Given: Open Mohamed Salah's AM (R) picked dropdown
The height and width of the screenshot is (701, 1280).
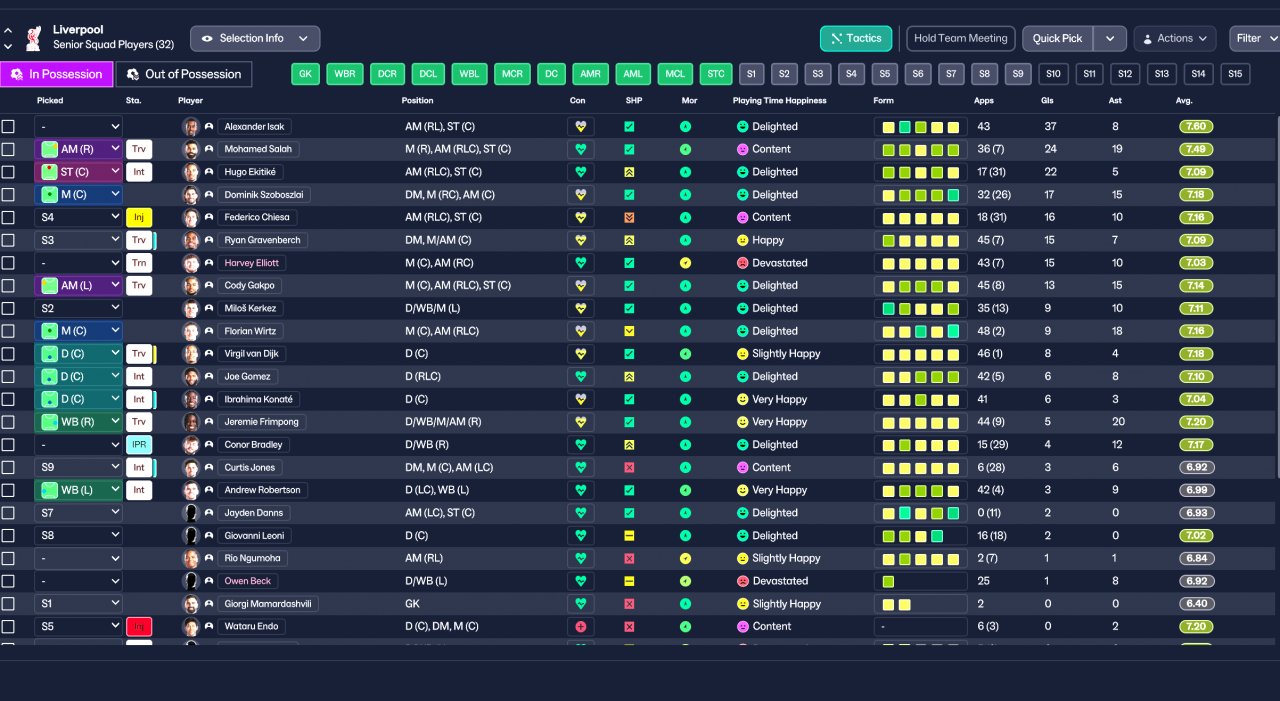Looking at the screenshot, I should click(78, 149).
